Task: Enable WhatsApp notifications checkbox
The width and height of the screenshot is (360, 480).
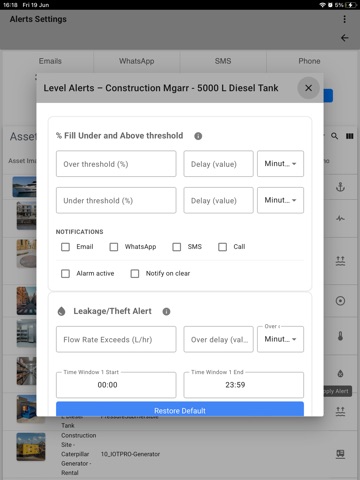Action: pyautogui.click(x=114, y=247)
